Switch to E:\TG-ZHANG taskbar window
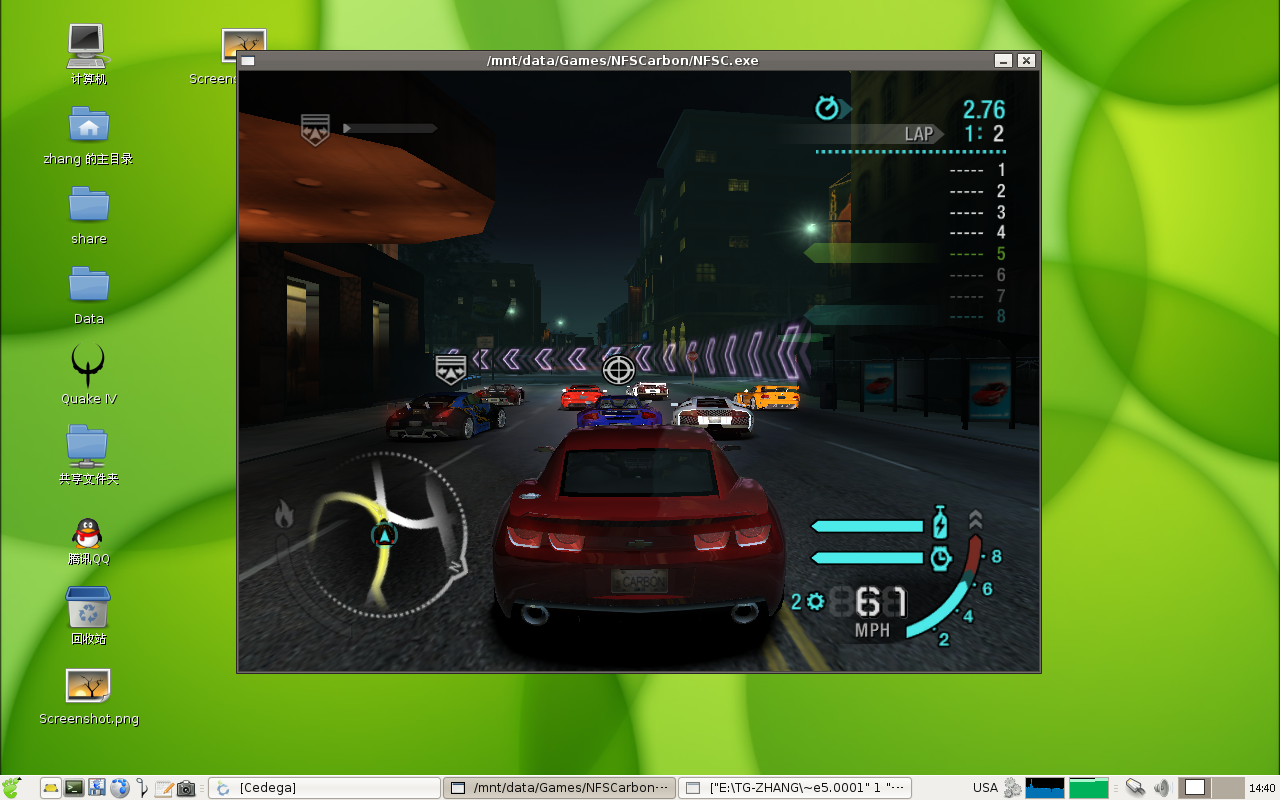Image resolution: width=1280 pixels, height=800 pixels. 794,788
